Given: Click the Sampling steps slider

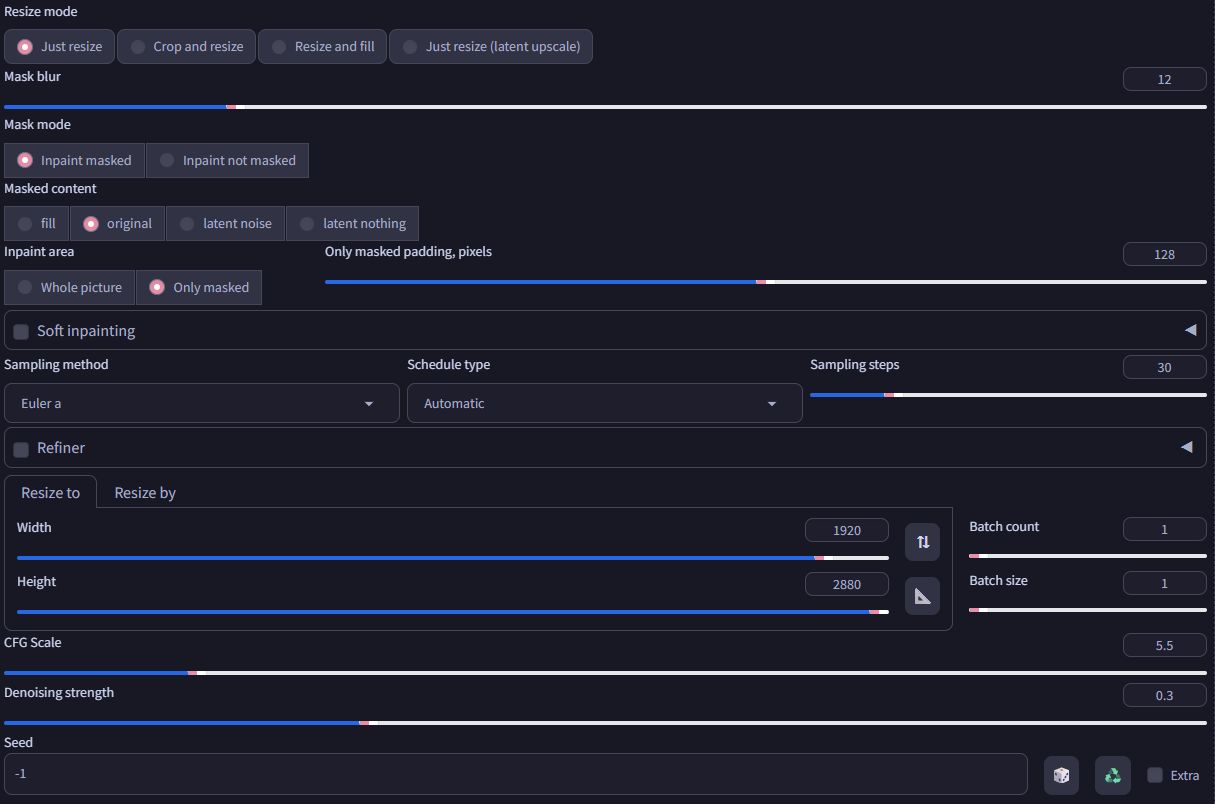Looking at the screenshot, I should [1008, 395].
